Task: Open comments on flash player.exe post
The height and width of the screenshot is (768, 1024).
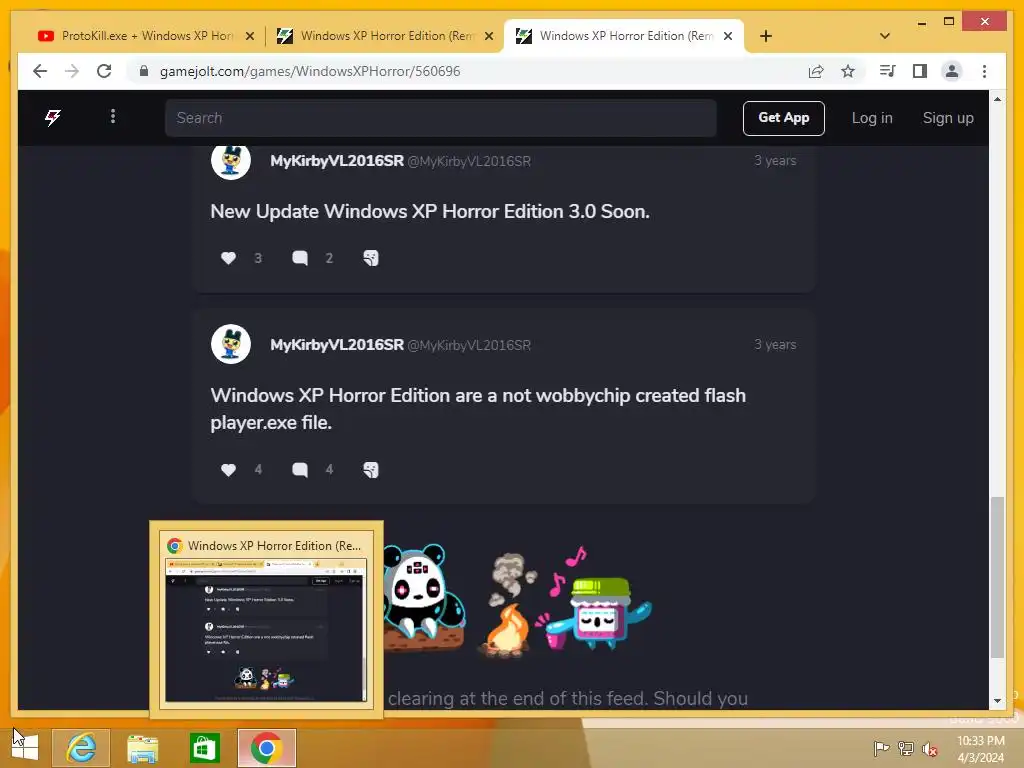Action: coord(300,470)
